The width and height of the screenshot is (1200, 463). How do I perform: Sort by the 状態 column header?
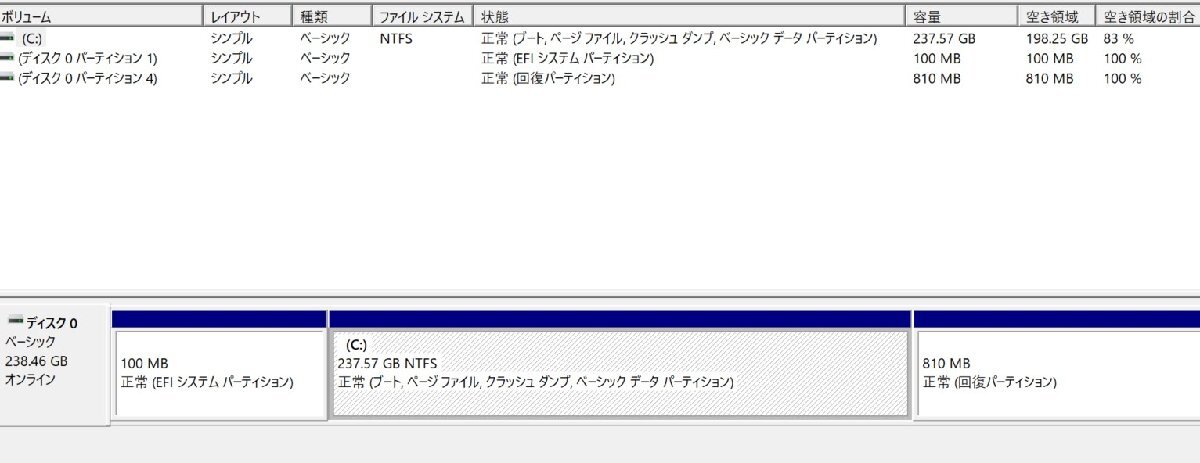[689, 17]
